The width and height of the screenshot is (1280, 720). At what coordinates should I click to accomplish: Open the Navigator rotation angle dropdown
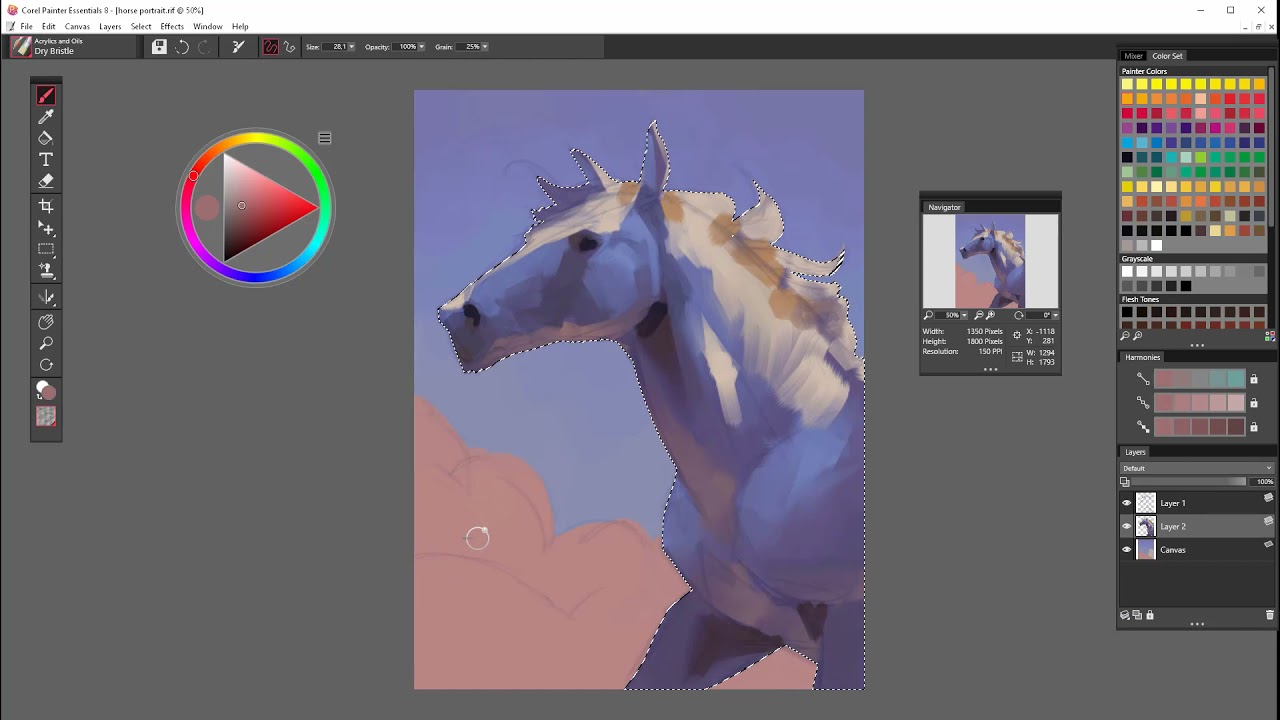[x=1056, y=315]
